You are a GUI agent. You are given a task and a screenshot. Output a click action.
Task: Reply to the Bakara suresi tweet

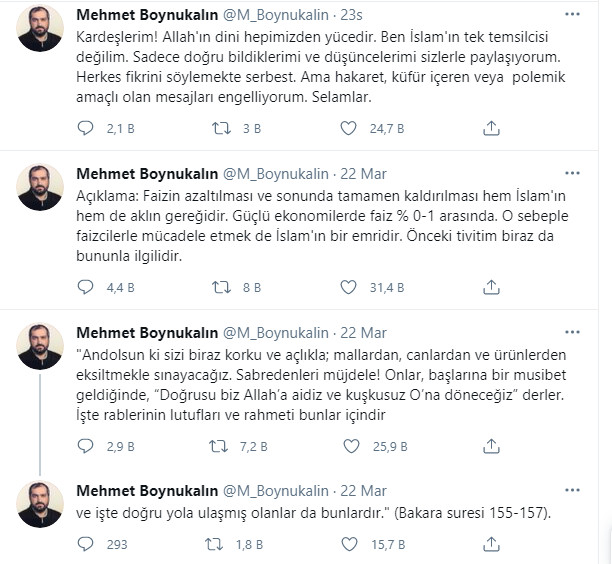tap(86, 544)
